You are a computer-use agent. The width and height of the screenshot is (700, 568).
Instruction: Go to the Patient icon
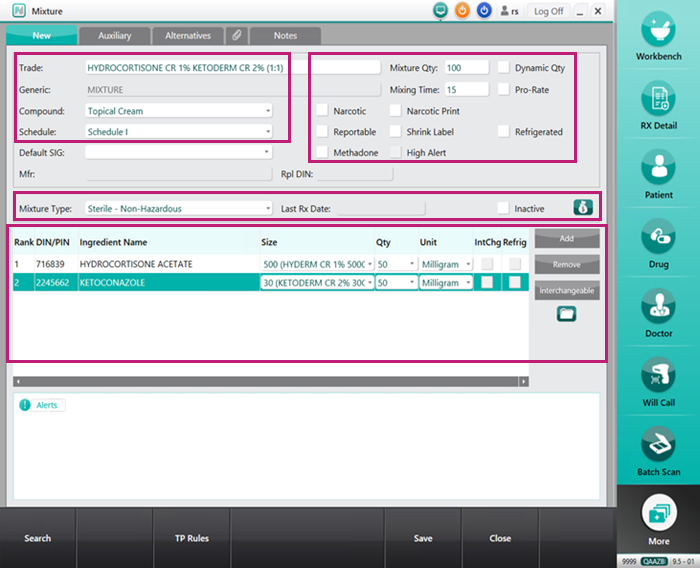[658, 169]
